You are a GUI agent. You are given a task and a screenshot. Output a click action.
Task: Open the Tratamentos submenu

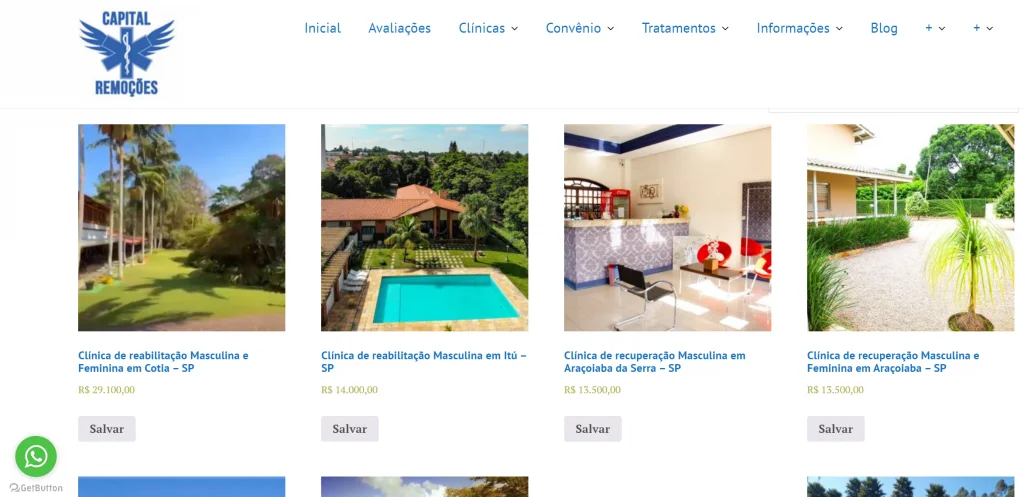tap(685, 28)
